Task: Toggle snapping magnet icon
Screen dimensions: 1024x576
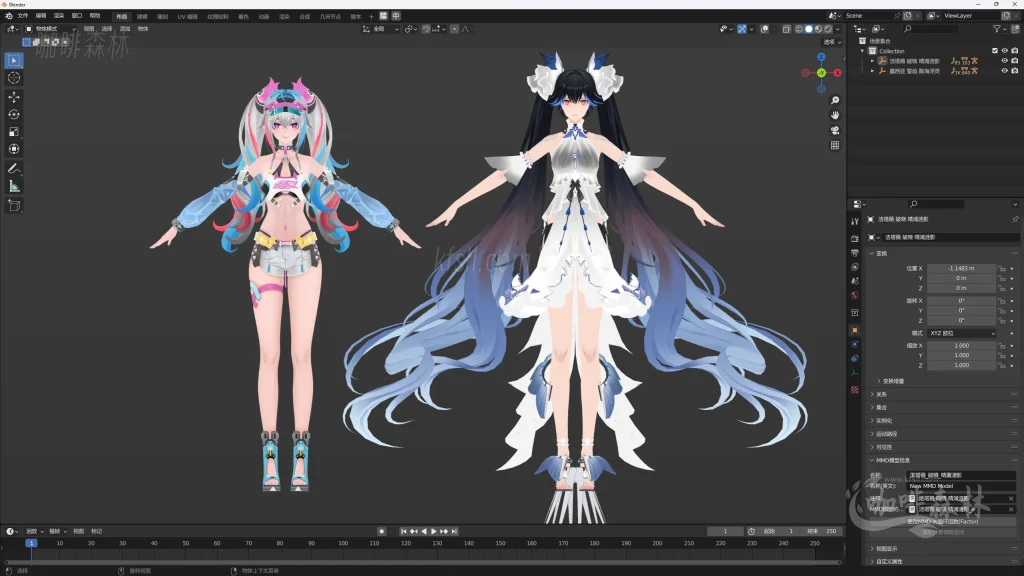Action: [426, 29]
